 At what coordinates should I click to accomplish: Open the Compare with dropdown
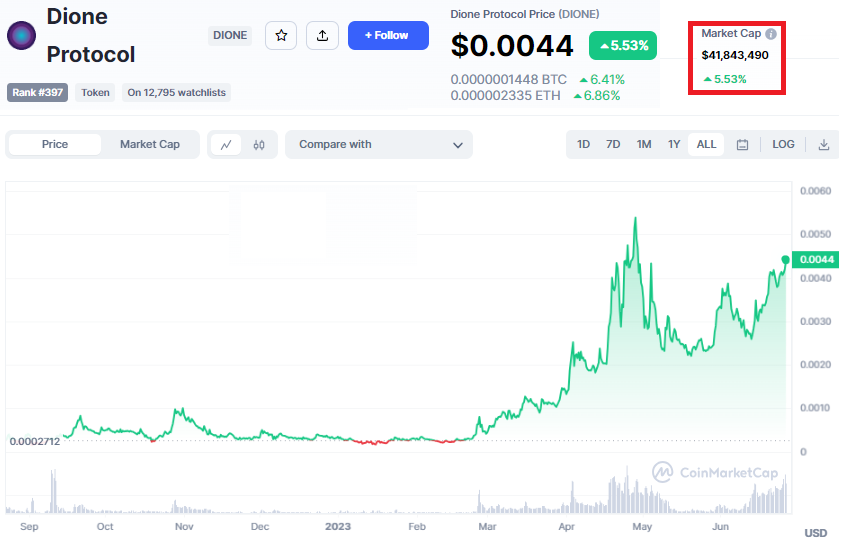tap(379, 145)
